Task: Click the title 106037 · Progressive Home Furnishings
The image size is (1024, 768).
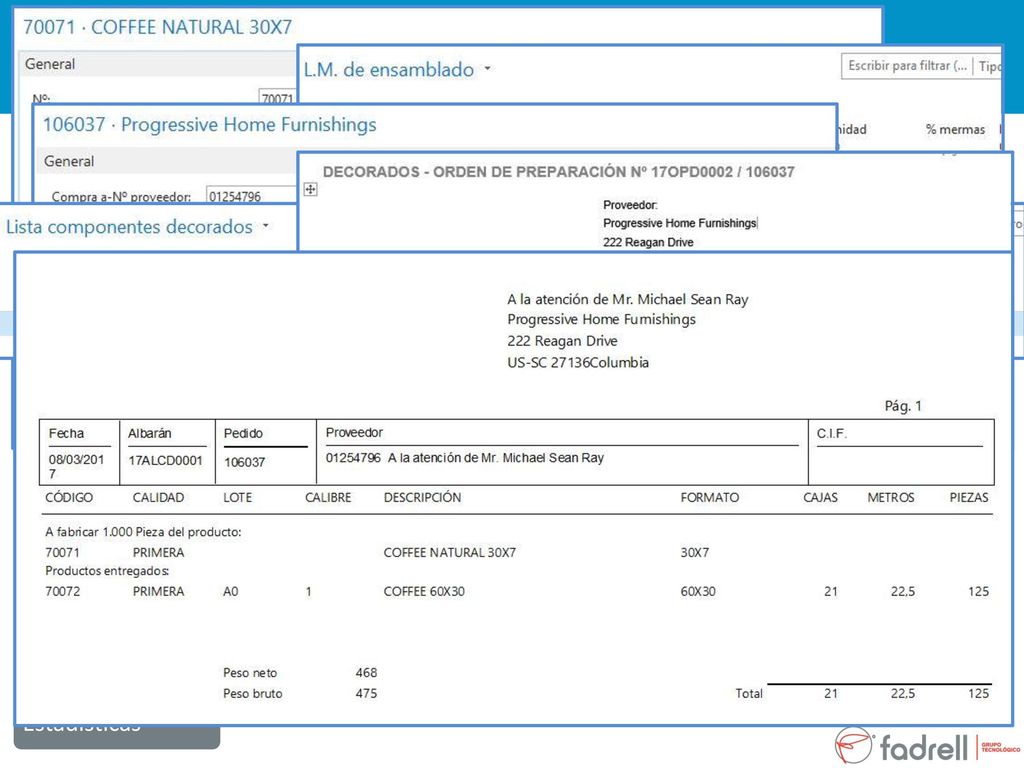Action: 210,124
